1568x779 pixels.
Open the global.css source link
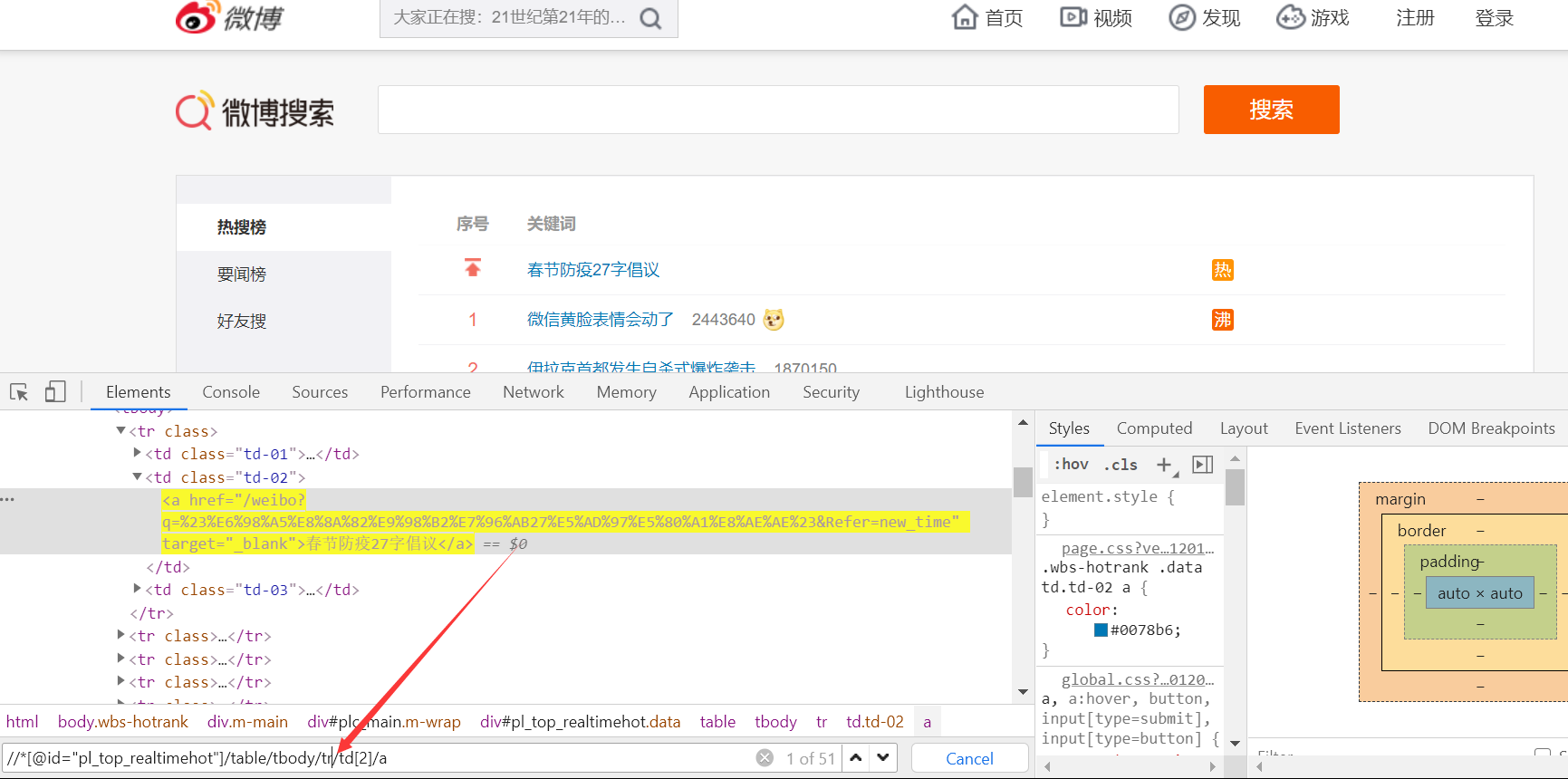pos(1138,679)
